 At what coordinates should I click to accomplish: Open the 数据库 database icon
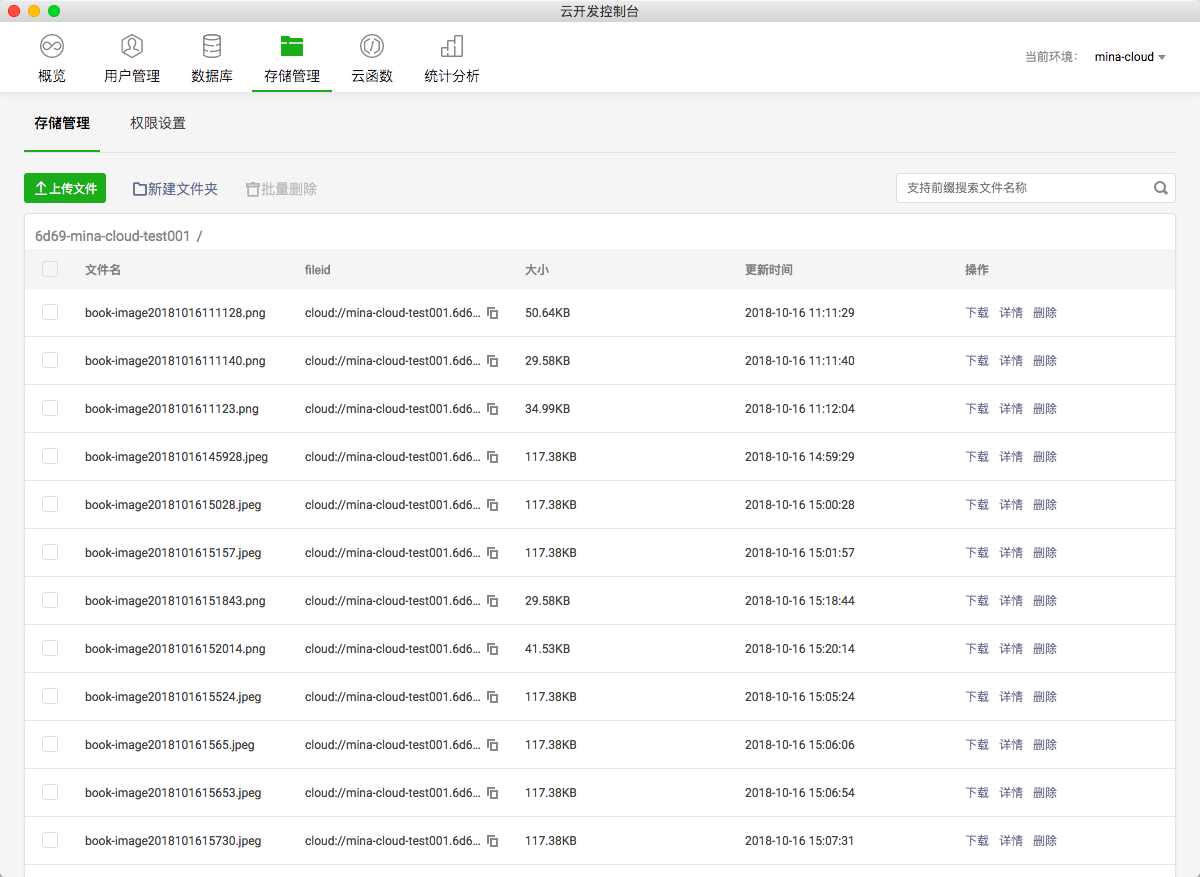pyautogui.click(x=212, y=46)
